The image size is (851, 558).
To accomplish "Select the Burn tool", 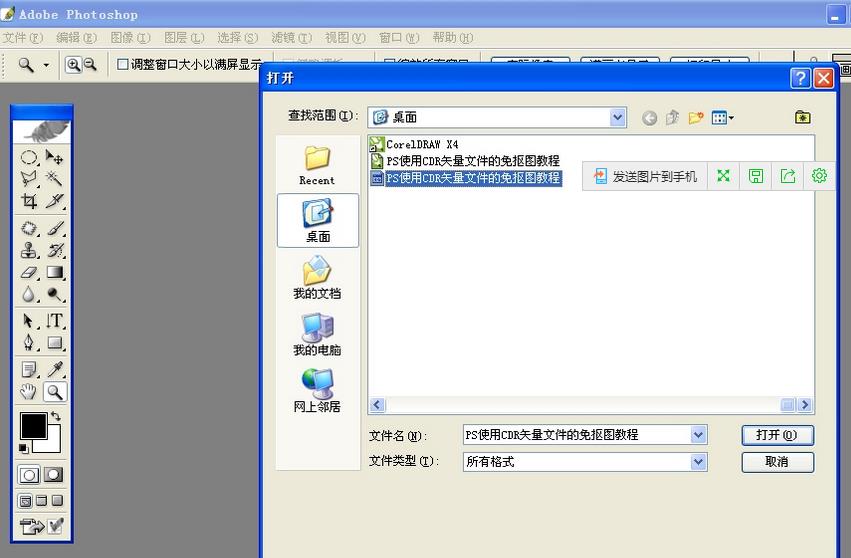I will 54,294.
